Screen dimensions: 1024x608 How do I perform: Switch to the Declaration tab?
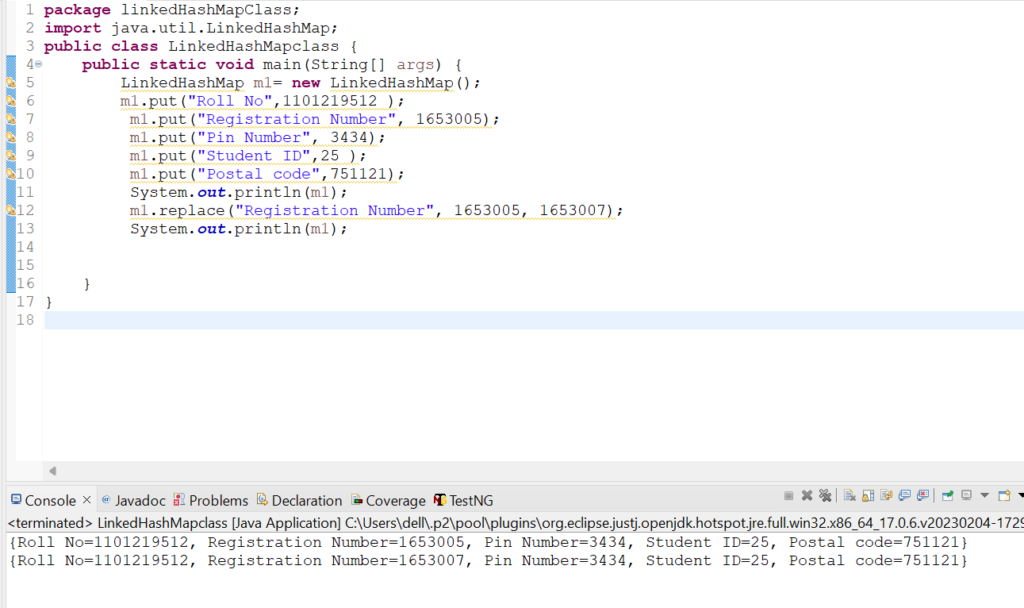pos(299,500)
